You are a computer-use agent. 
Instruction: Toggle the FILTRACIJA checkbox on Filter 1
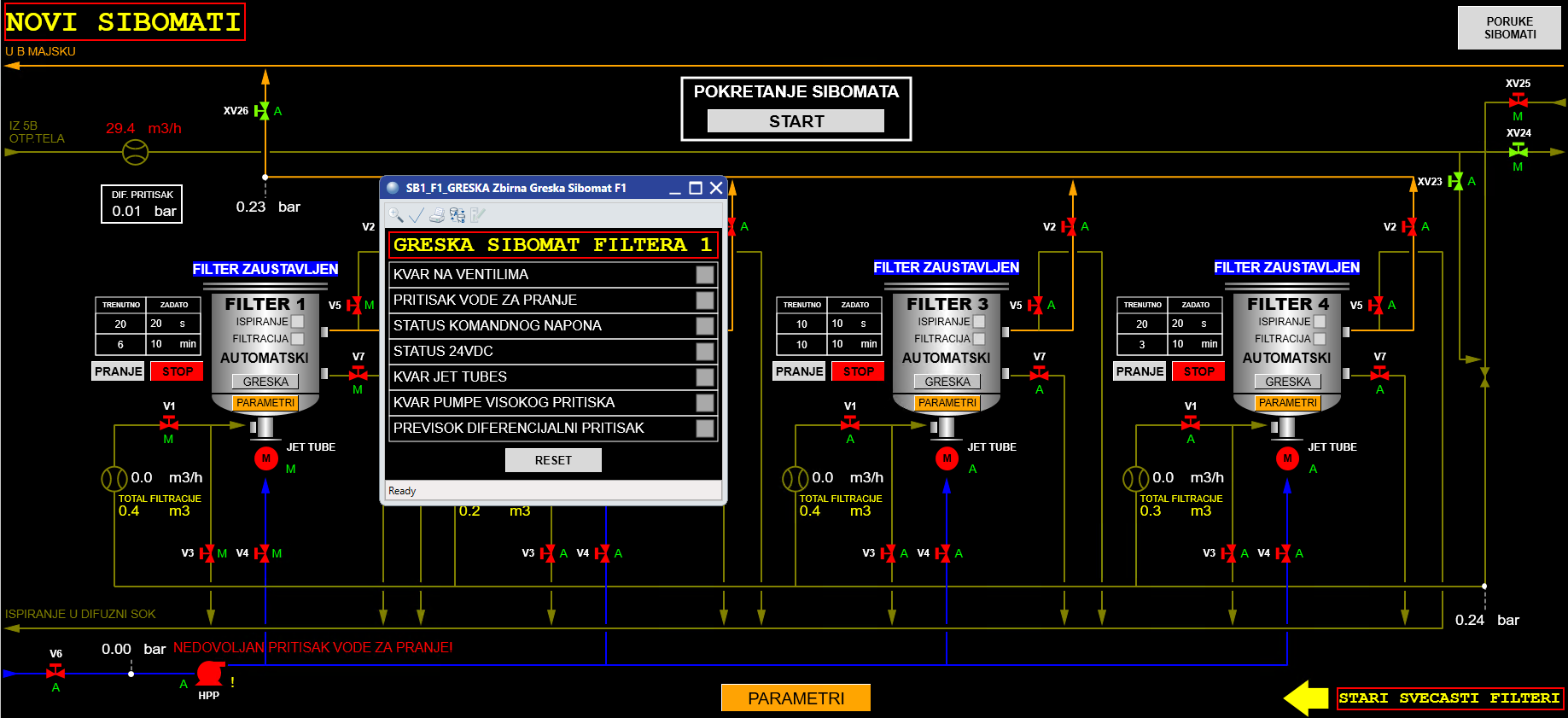298,339
